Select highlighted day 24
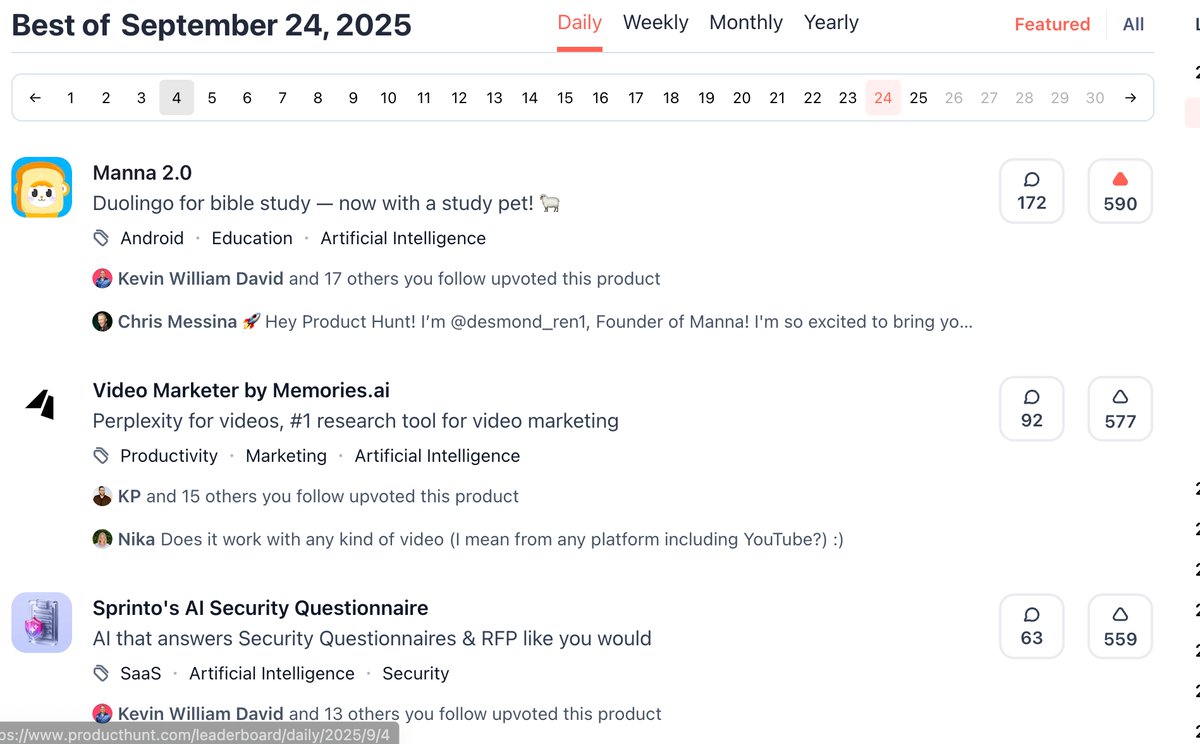Viewport: 1200px width, 744px height. click(x=883, y=97)
